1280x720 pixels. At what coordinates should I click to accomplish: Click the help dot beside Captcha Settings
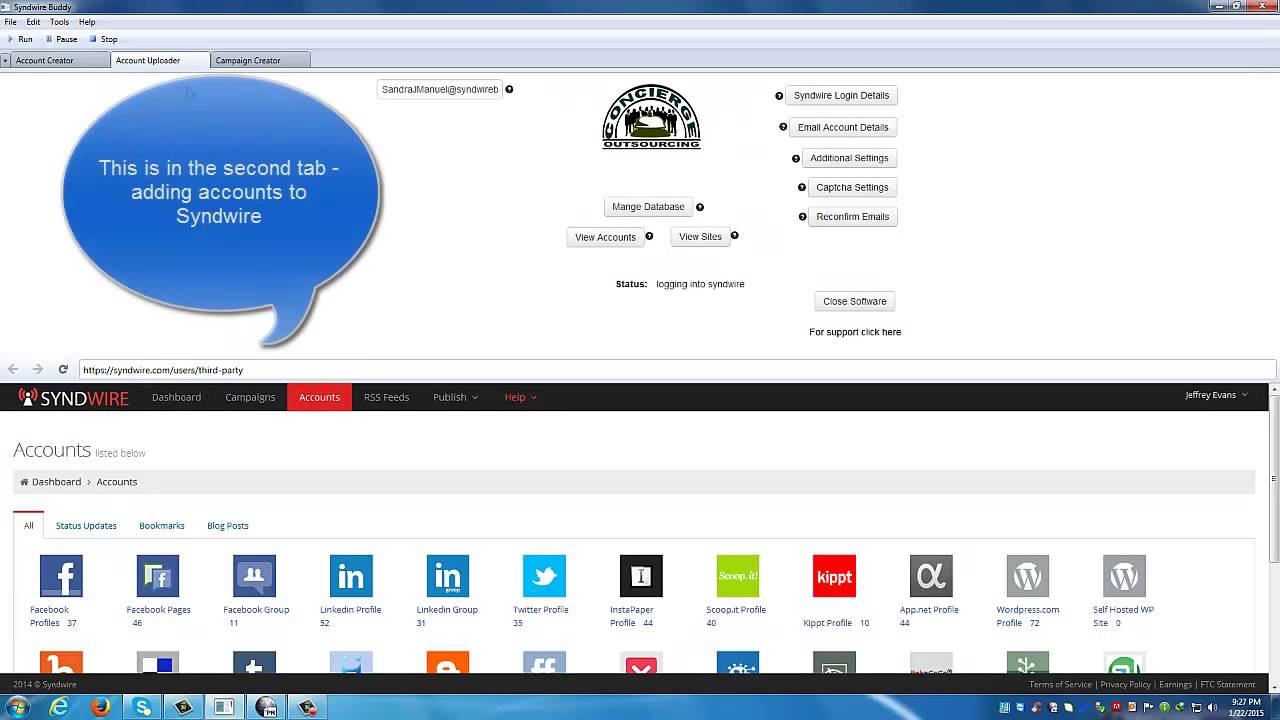coord(802,187)
